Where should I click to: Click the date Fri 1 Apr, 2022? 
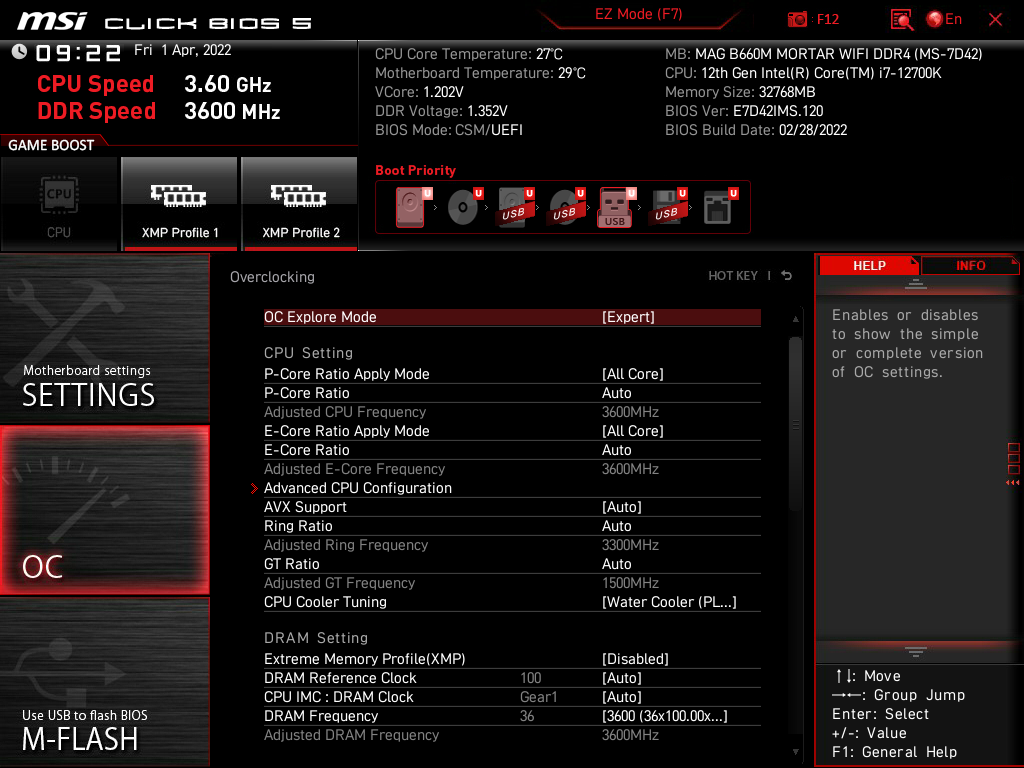pyautogui.click(x=182, y=50)
